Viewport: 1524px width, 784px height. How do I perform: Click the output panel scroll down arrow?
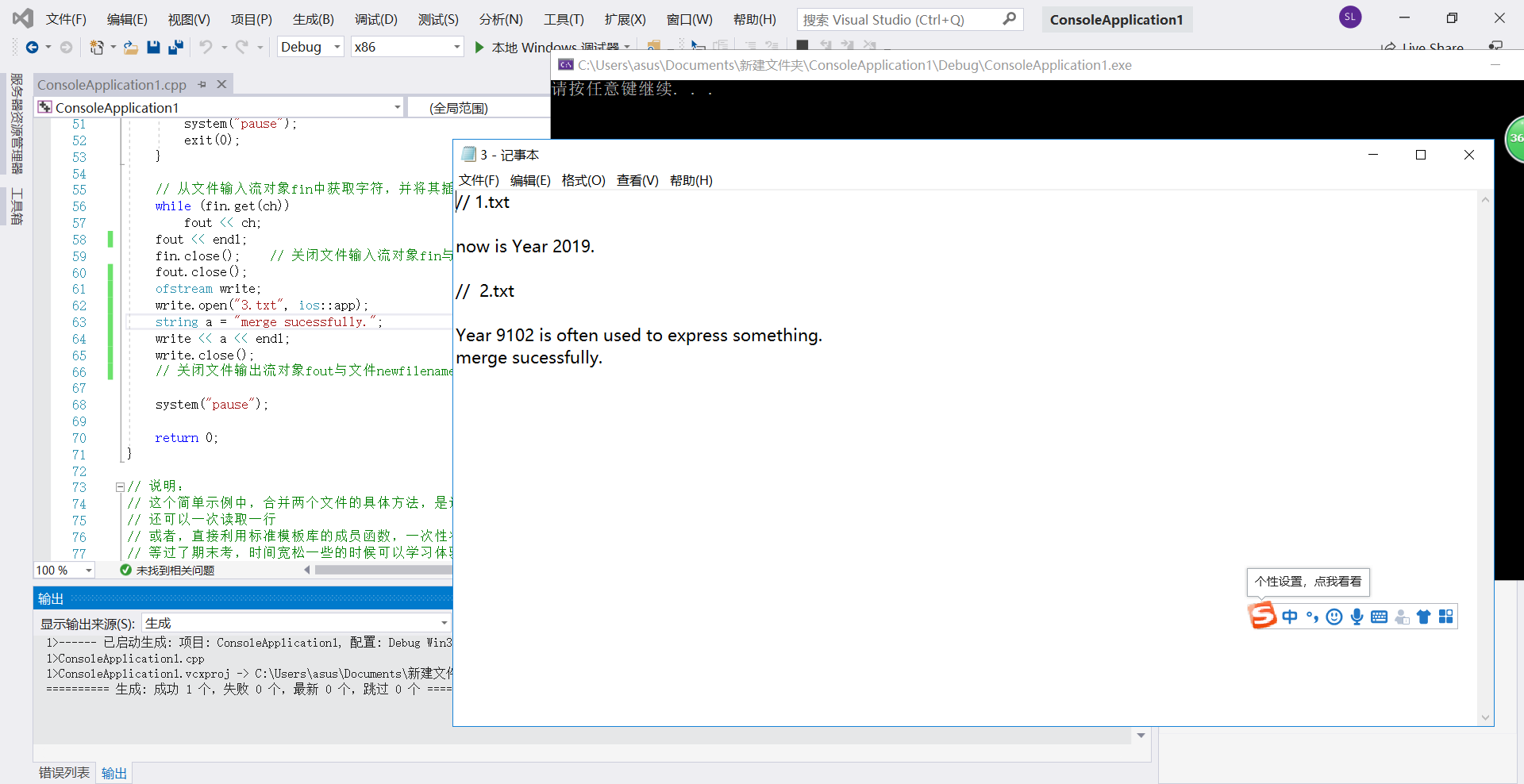[1141, 736]
